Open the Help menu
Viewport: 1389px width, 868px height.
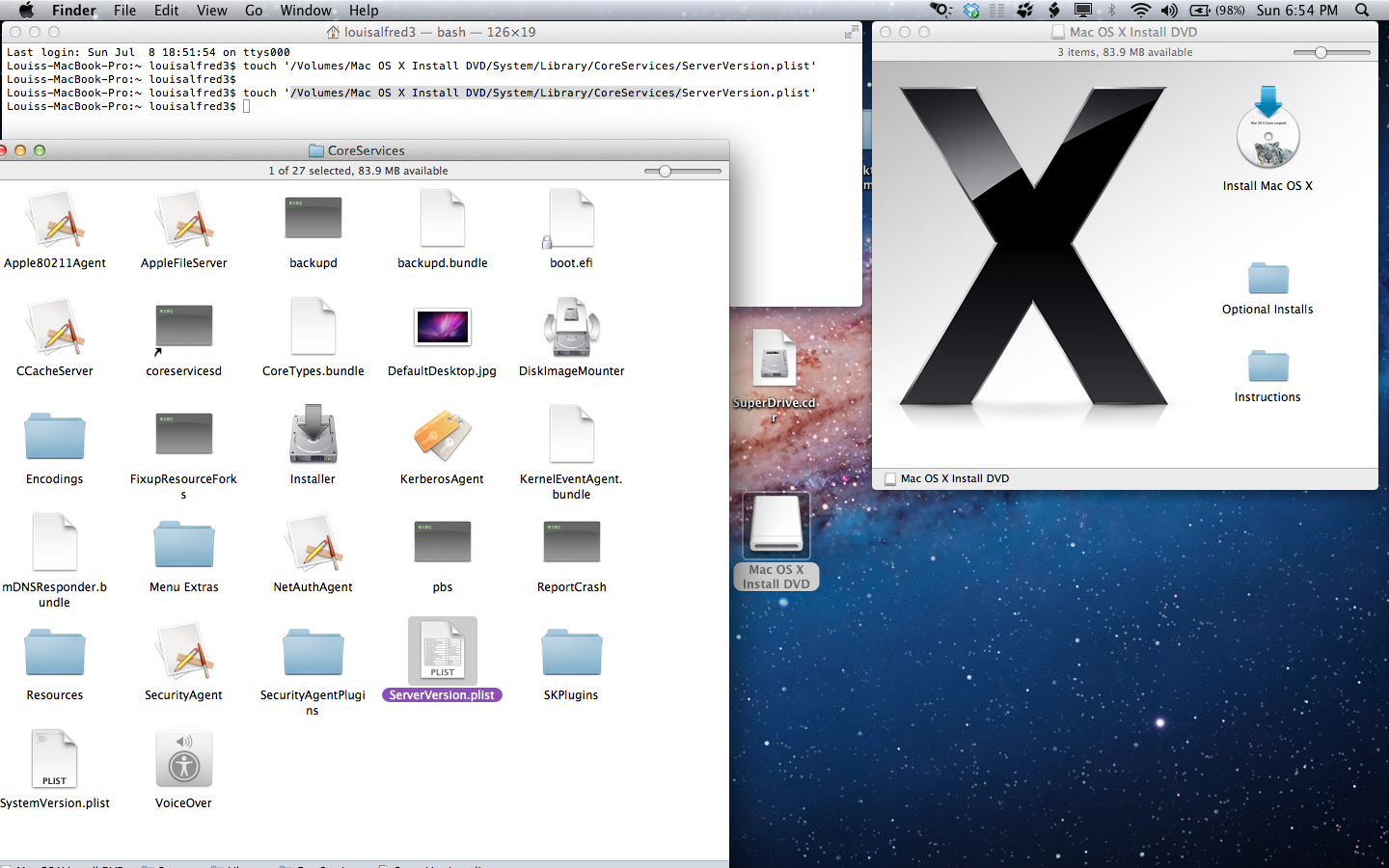tap(364, 11)
